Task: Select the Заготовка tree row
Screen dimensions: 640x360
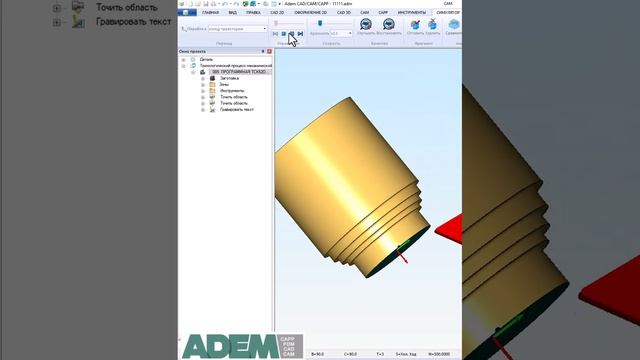Action: (229, 78)
